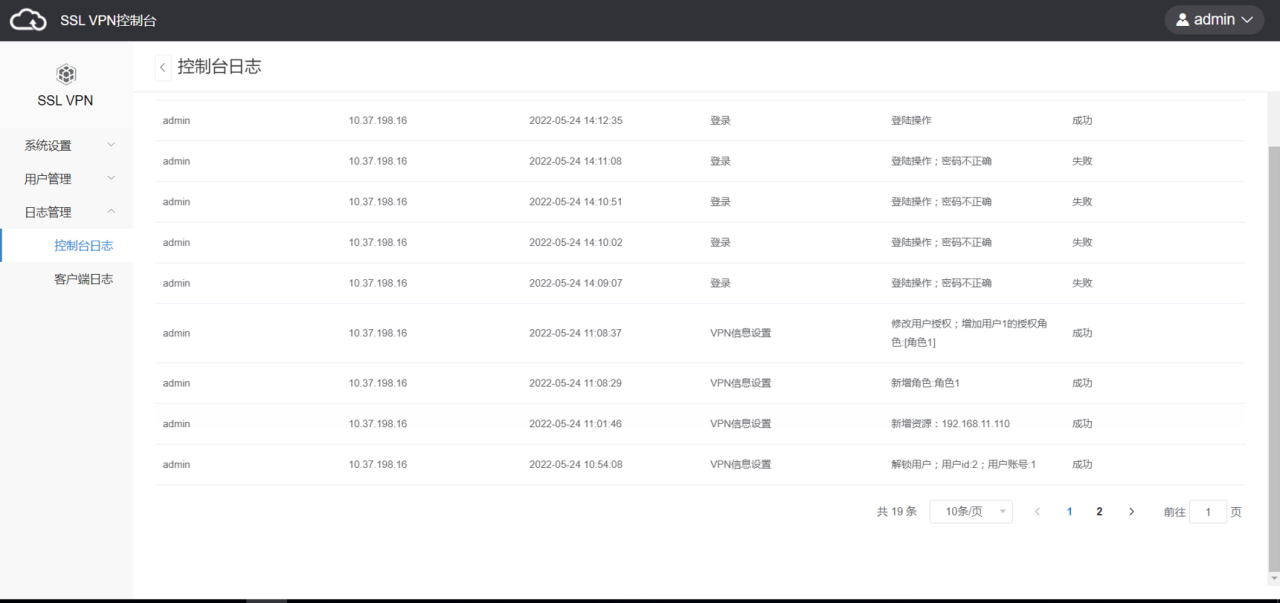Click 登录 type in the 14:10:02 row
Image resolution: width=1280 pixels, height=603 pixels.
click(x=720, y=242)
